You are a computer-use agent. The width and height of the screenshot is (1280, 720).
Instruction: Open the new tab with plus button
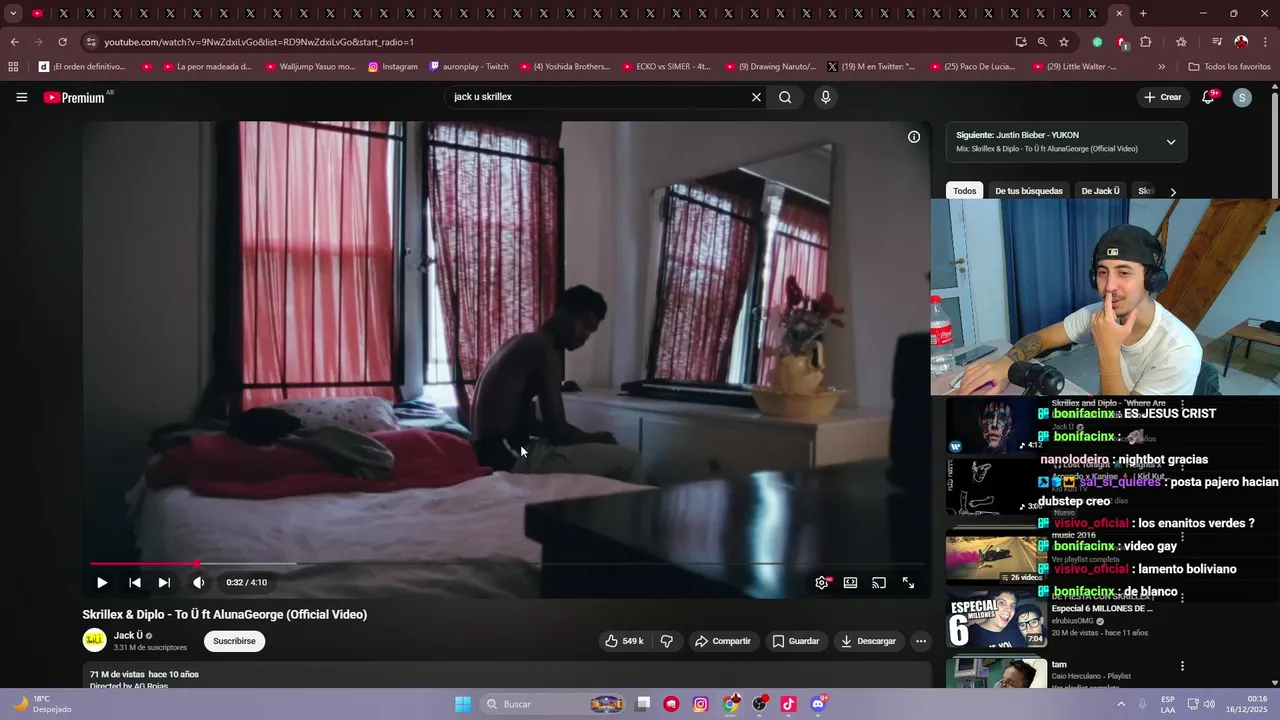point(1143,13)
